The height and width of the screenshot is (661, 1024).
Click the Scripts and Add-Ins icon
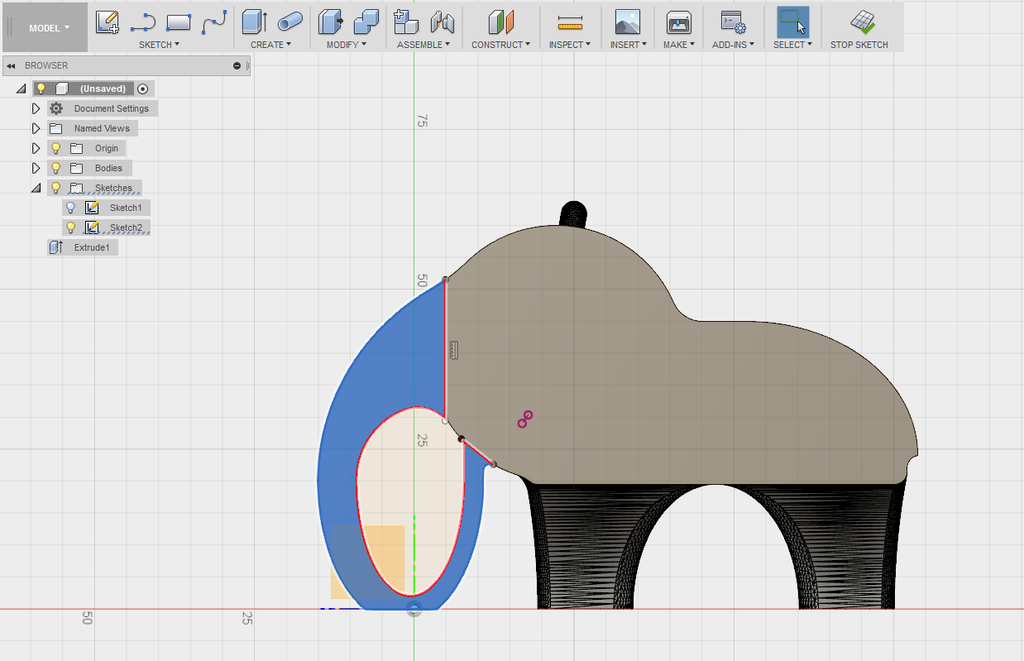tap(733, 22)
